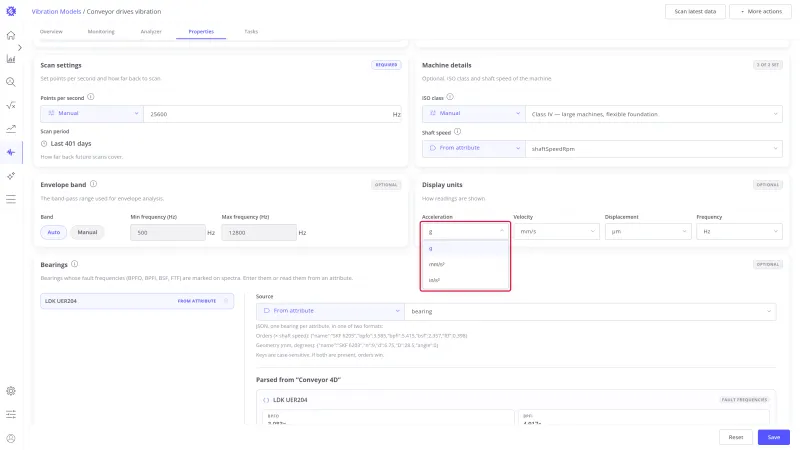Open the trend line sidebar icon
The image size is (800, 450).
pyautogui.click(x=11, y=129)
